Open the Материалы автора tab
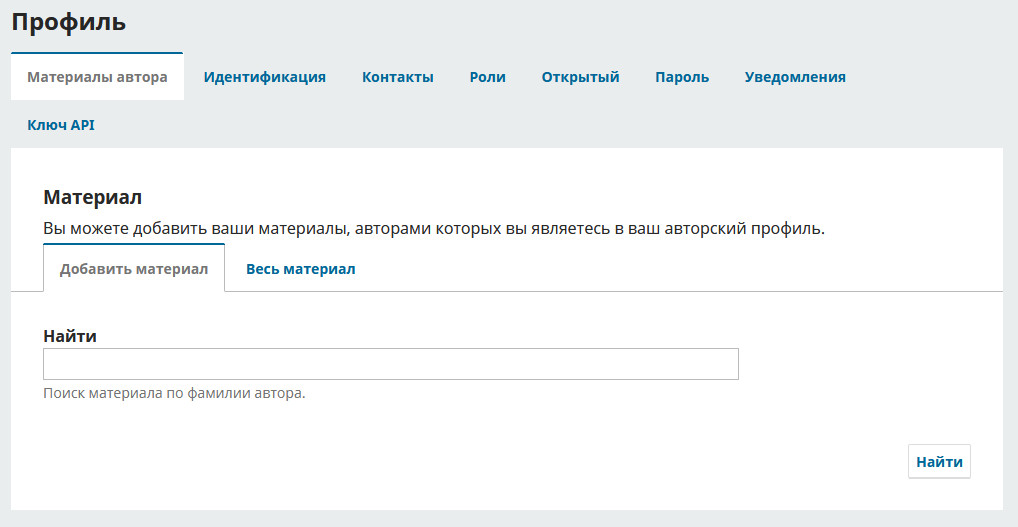 pos(97,77)
